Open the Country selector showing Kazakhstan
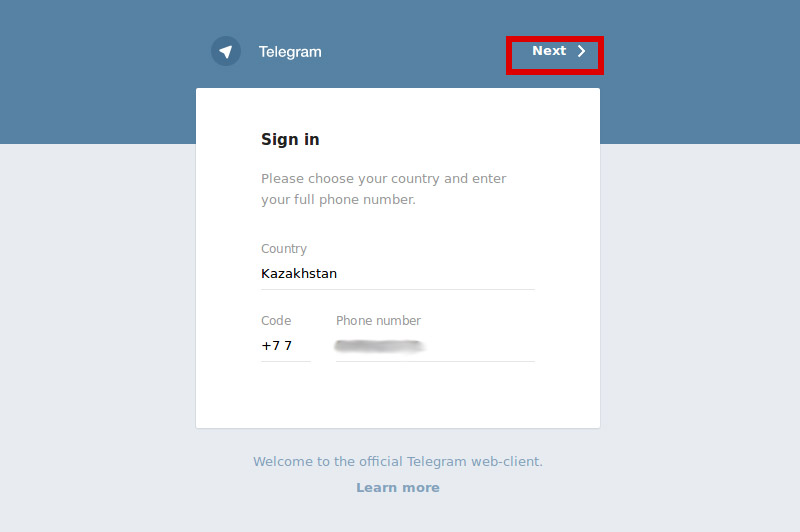 tap(397, 273)
